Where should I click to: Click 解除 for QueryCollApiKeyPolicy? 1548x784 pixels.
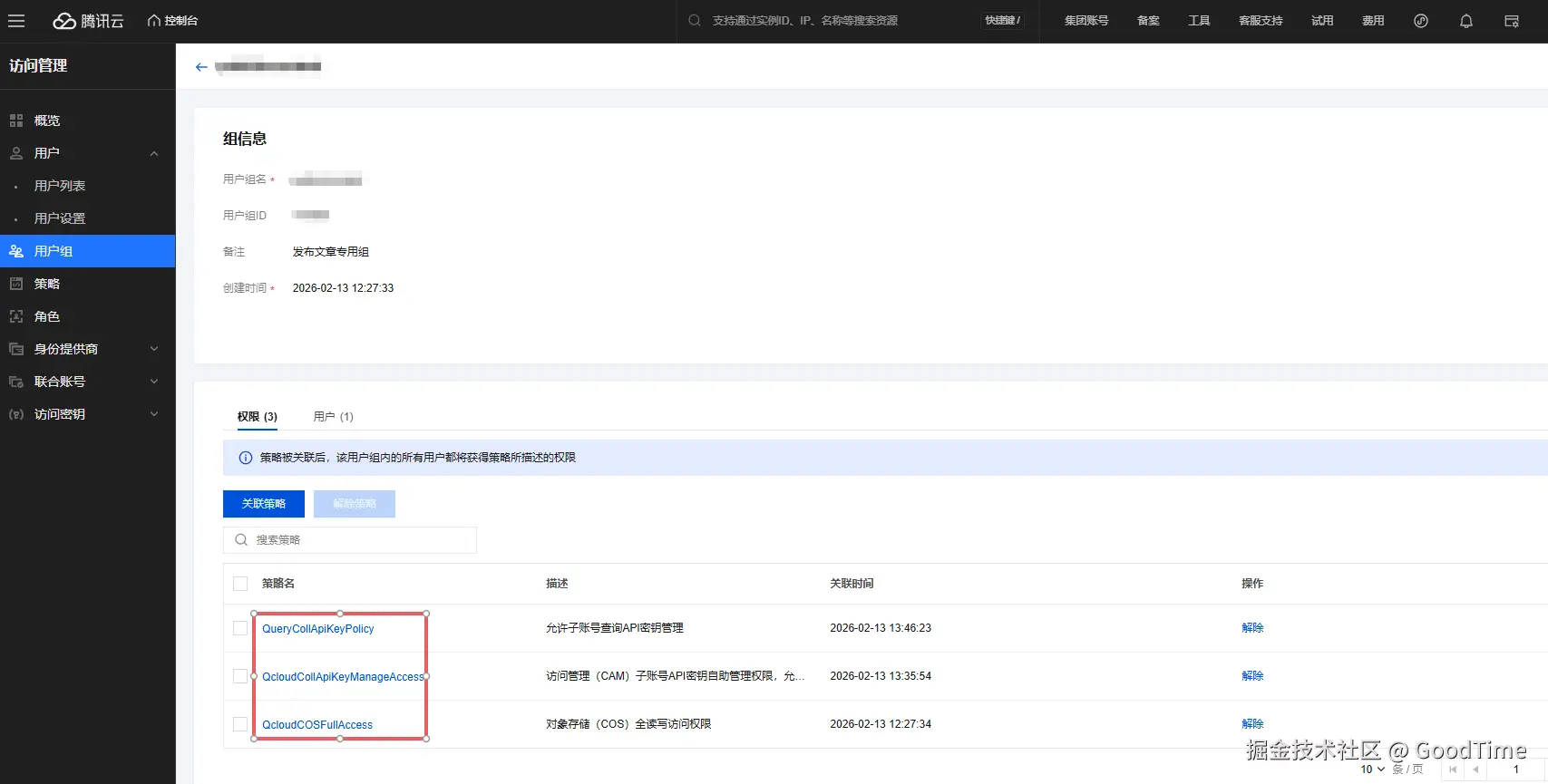(x=1252, y=628)
